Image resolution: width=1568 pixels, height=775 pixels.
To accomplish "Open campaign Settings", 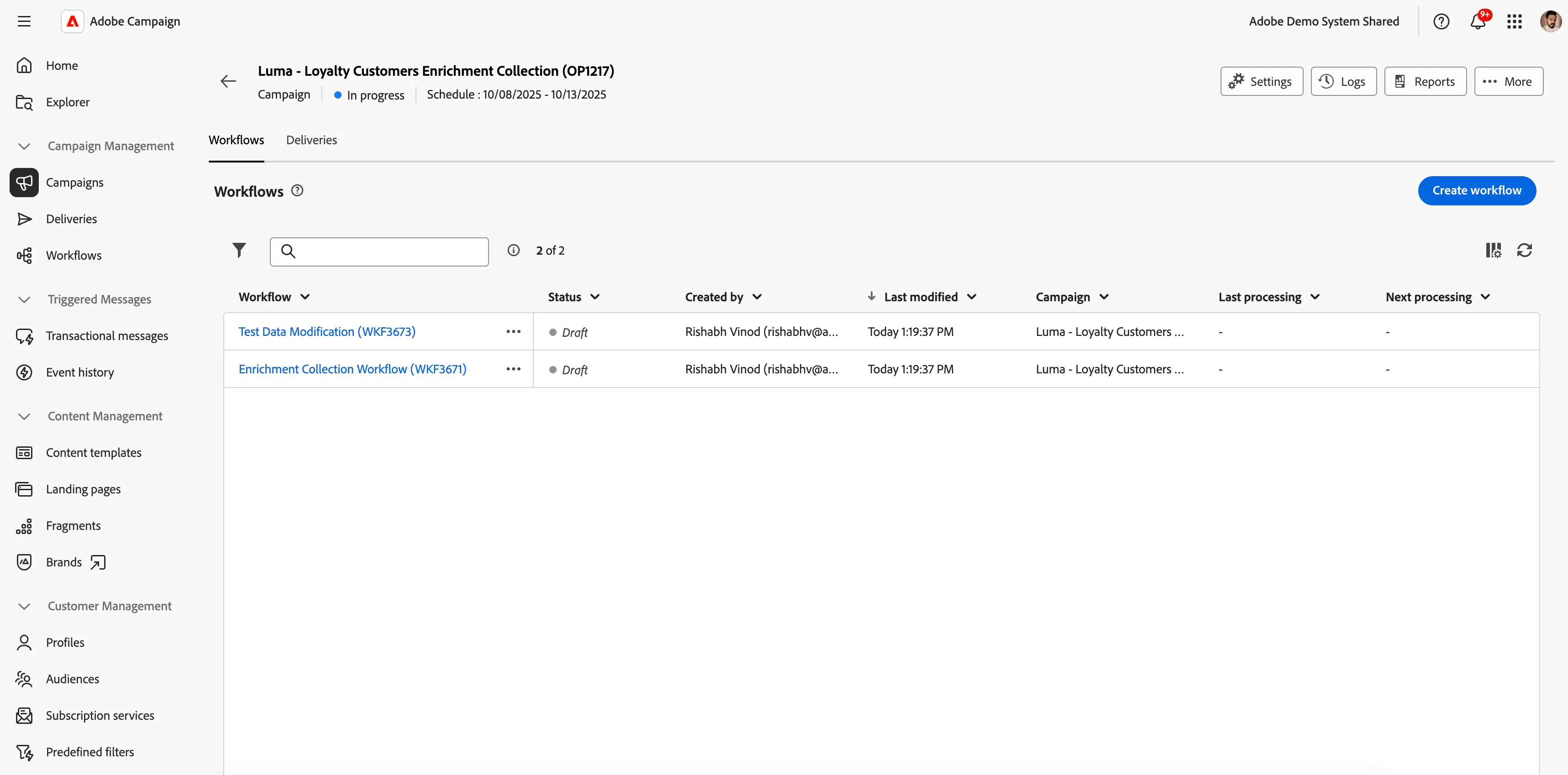I will coord(1261,81).
